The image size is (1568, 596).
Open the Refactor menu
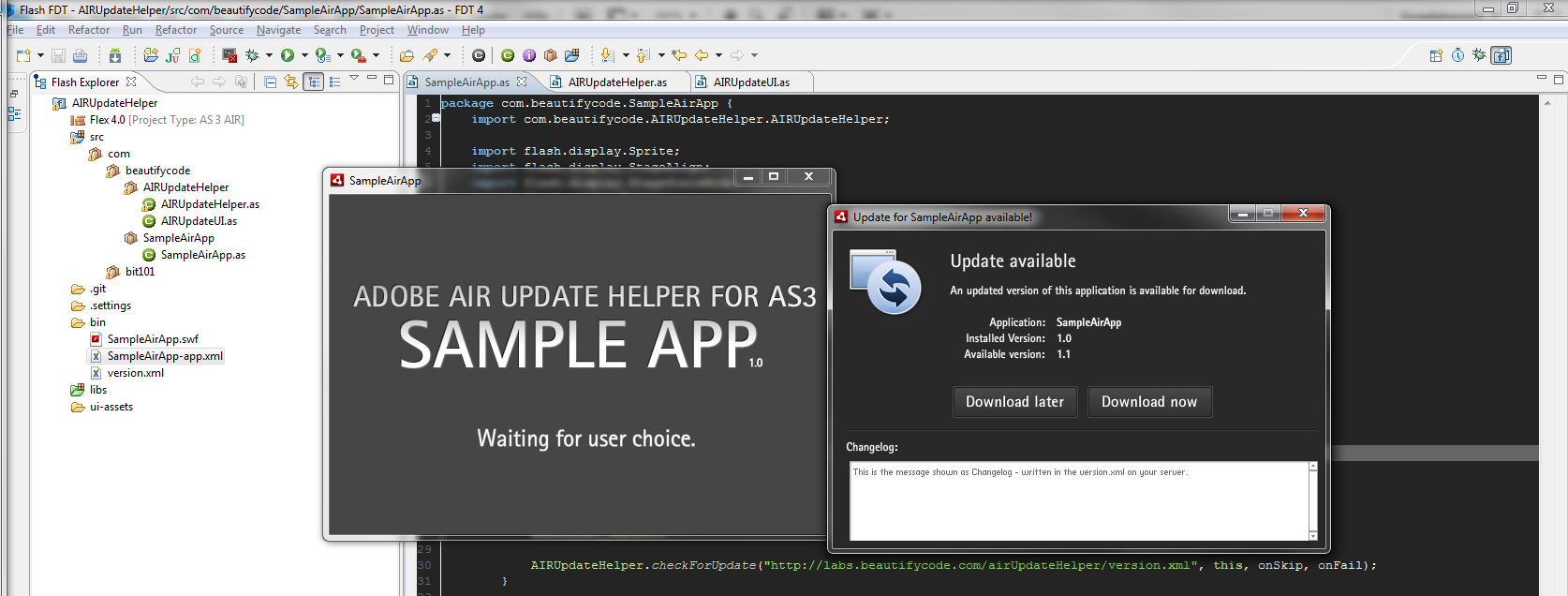[89, 30]
